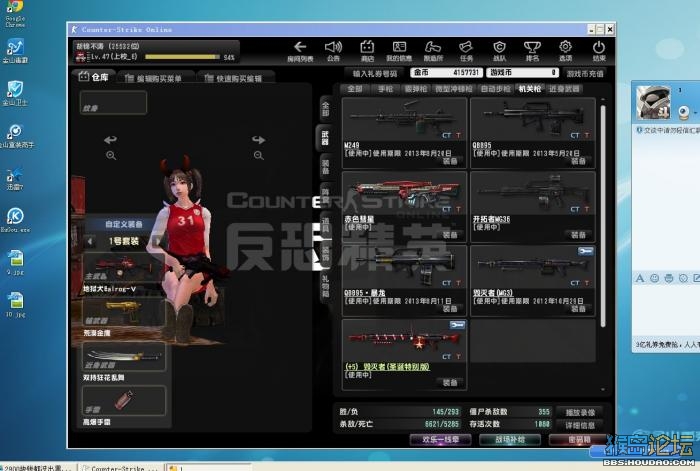Click the weapon list vertical scrollbar

(x=603, y=215)
